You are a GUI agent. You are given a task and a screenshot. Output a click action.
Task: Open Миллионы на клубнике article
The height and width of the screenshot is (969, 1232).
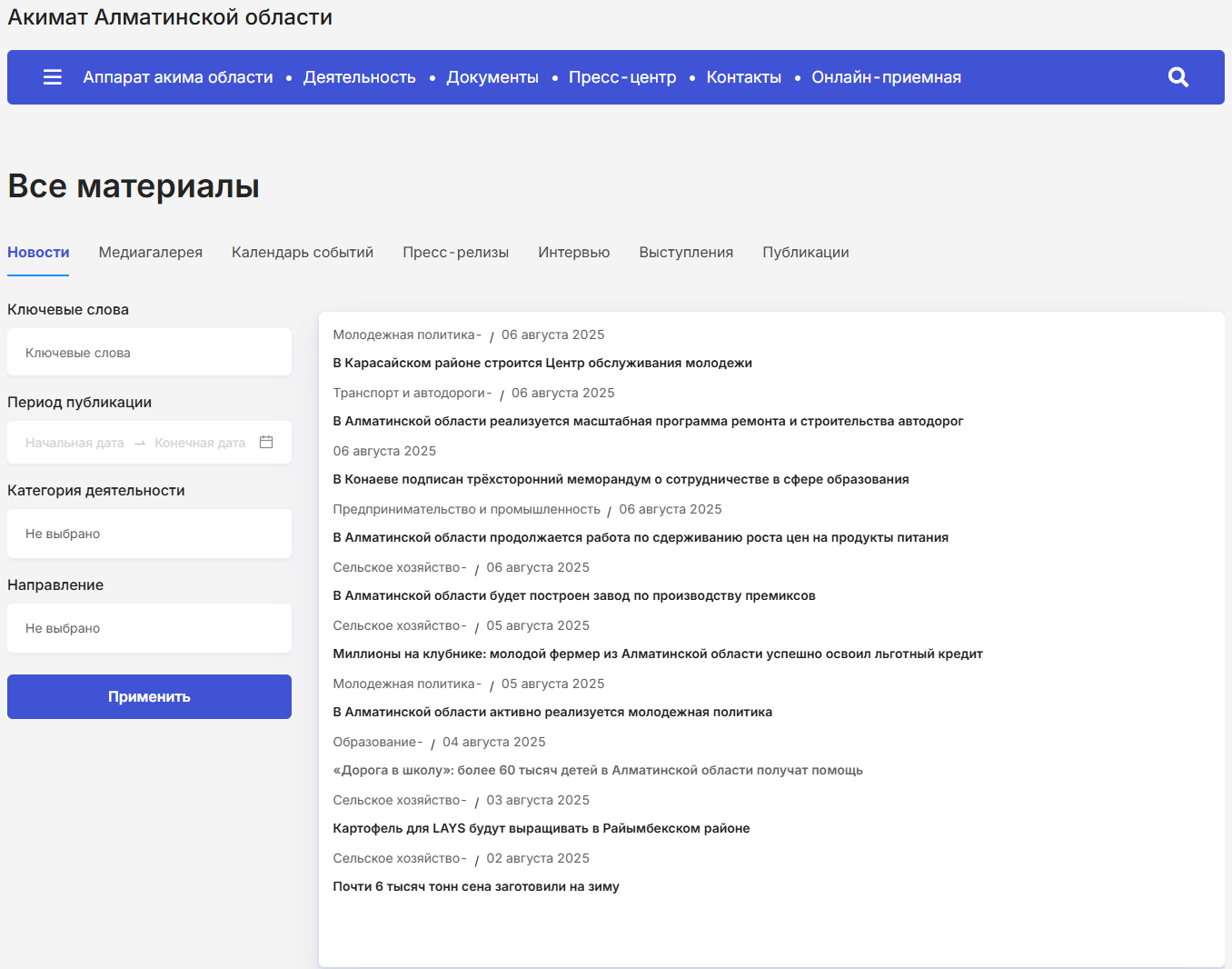tap(658, 654)
